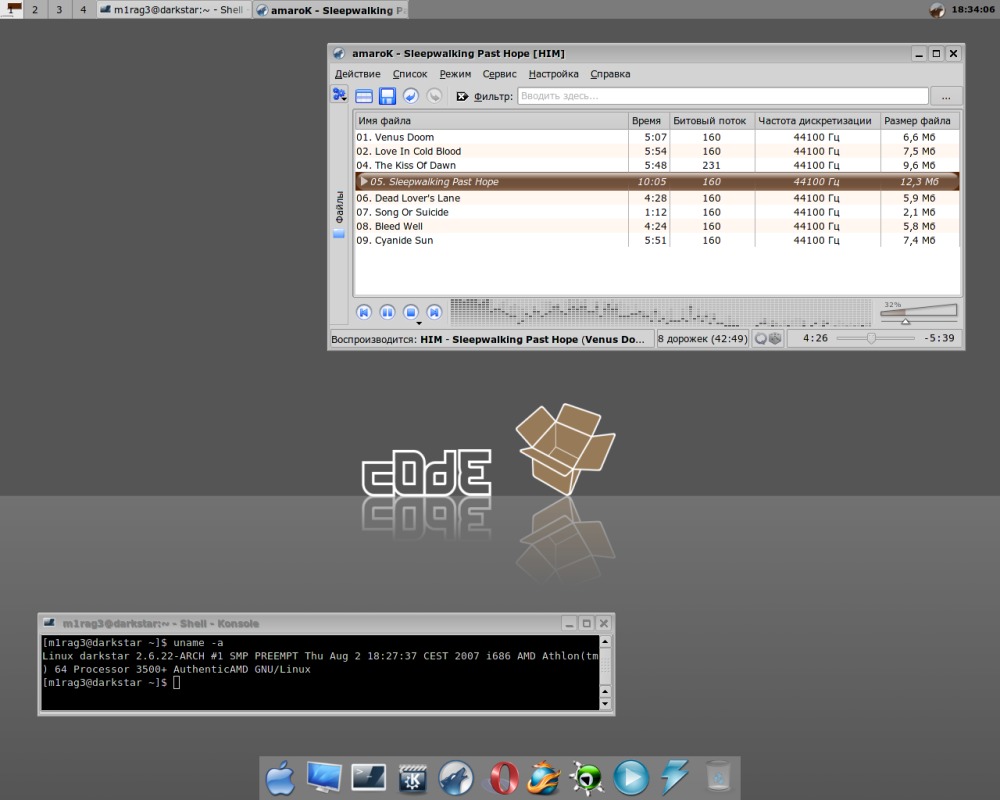Click the undo arrow toolbar icon
This screenshot has height=800, width=1000.
coord(411,96)
